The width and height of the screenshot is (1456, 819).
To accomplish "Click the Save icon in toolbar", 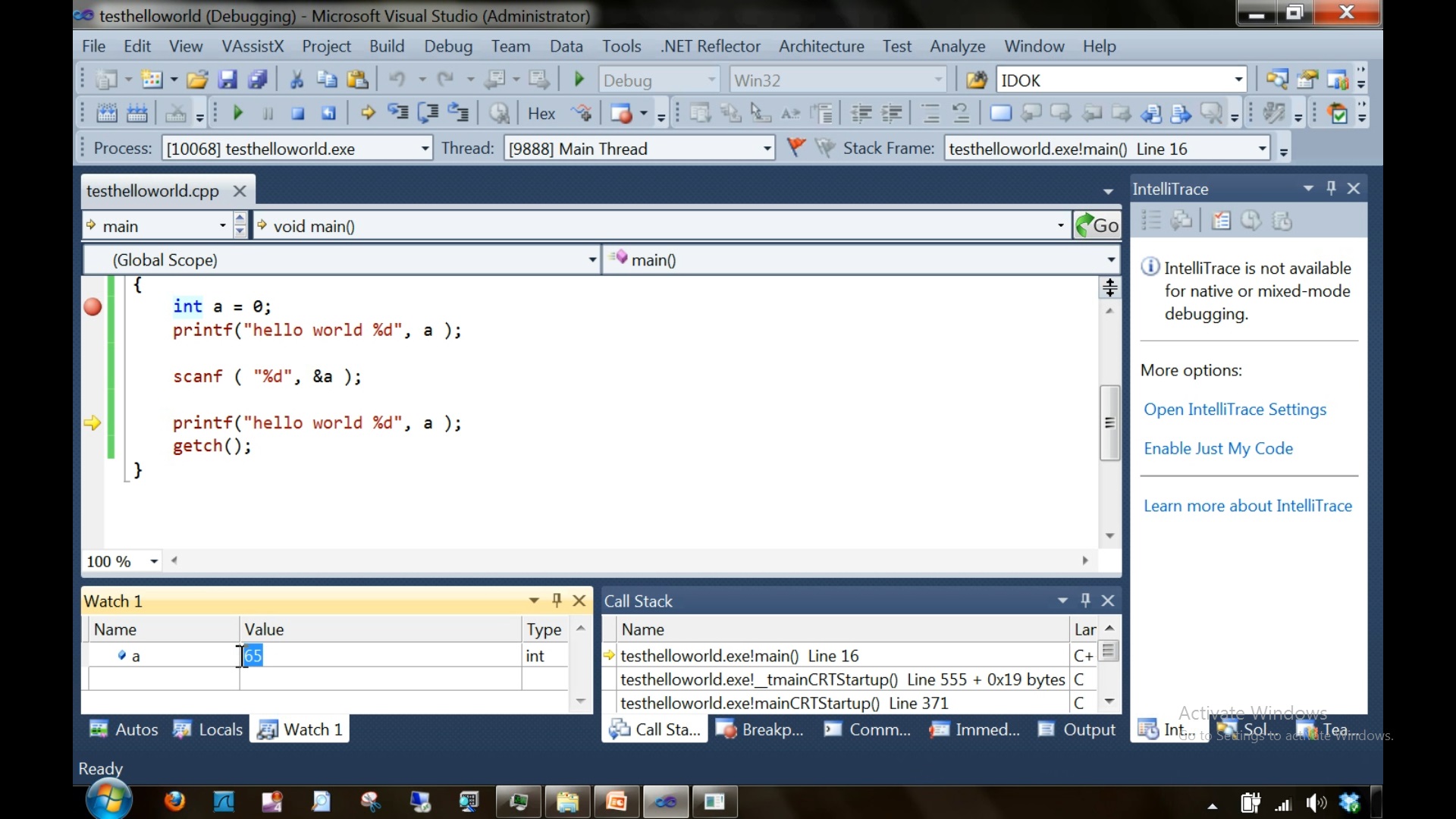I will click(x=227, y=80).
